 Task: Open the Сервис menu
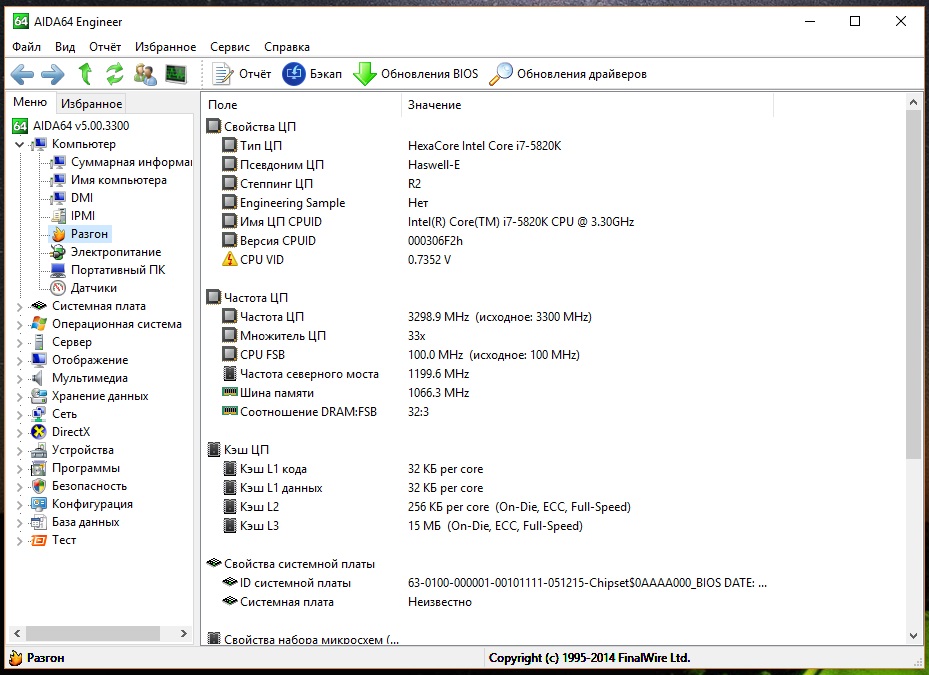click(x=230, y=47)
